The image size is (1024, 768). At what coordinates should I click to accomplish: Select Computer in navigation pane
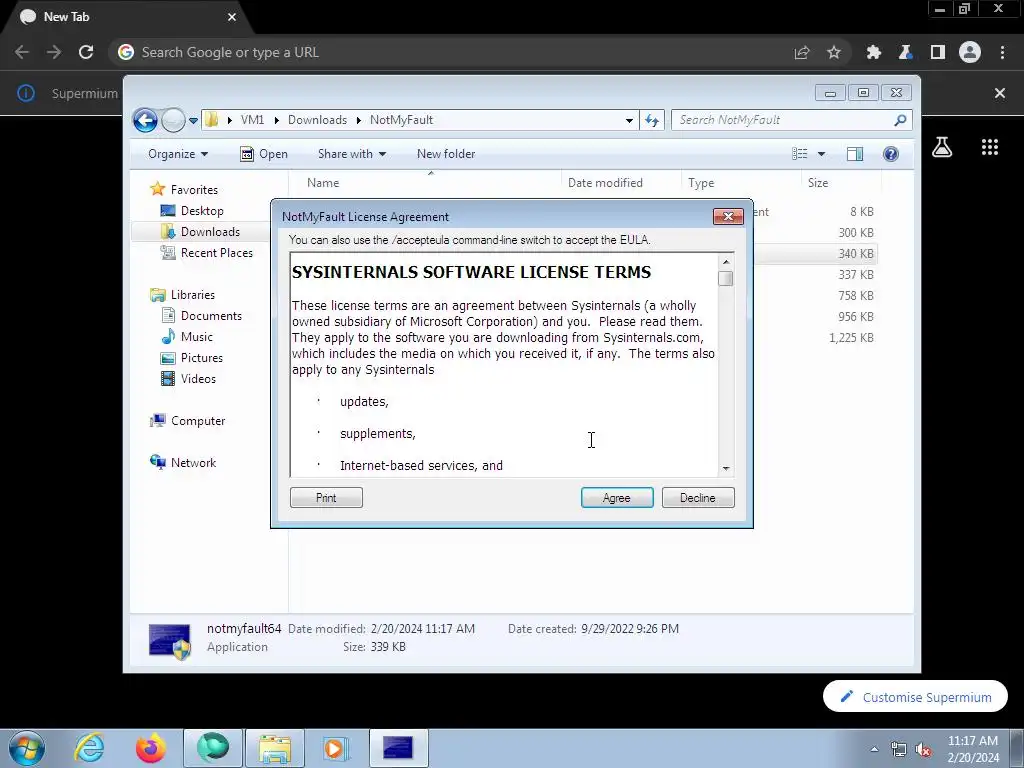(198, 421)
